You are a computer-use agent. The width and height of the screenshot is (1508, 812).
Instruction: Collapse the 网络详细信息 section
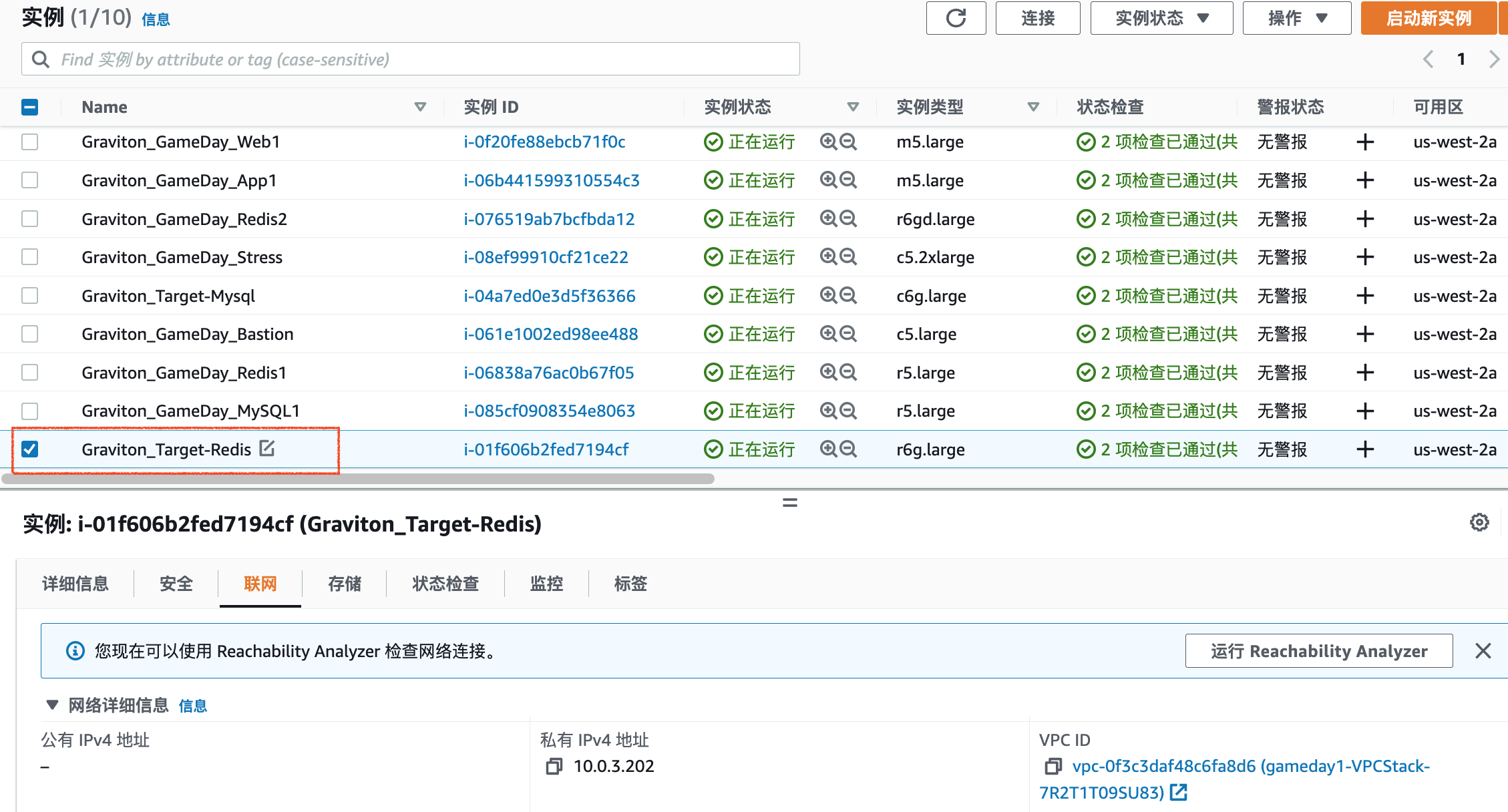coord(52,705)
